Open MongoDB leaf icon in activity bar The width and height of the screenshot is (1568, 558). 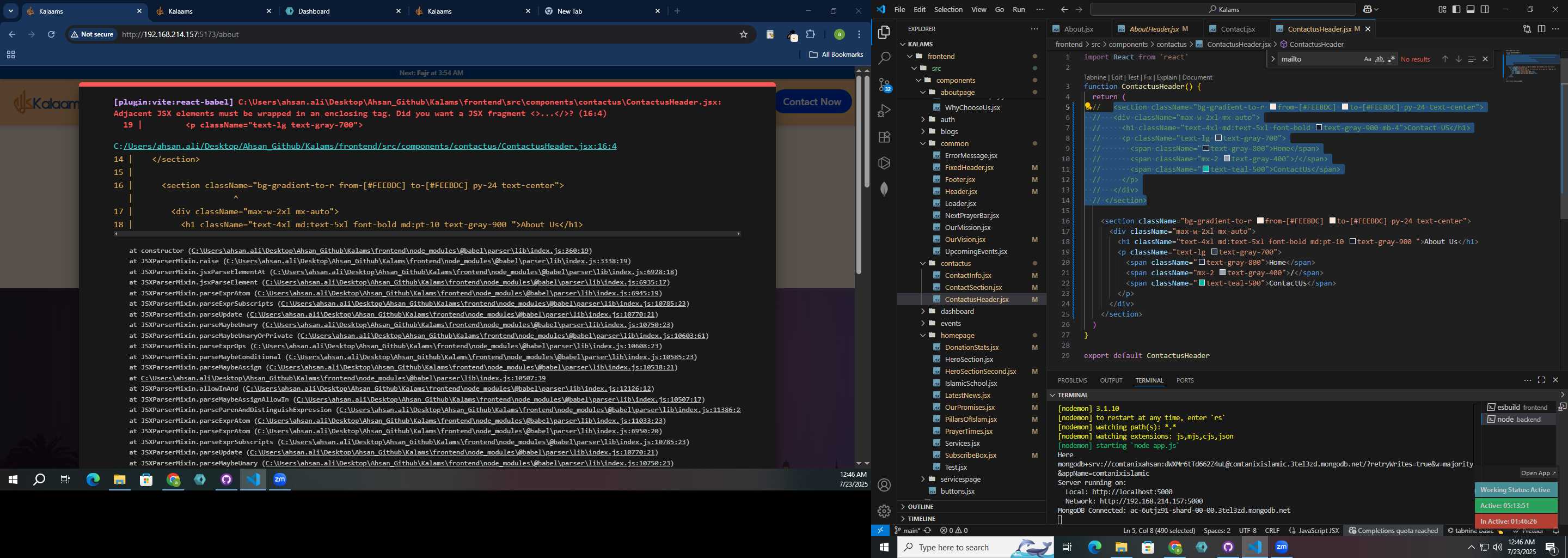coord(884,189)
